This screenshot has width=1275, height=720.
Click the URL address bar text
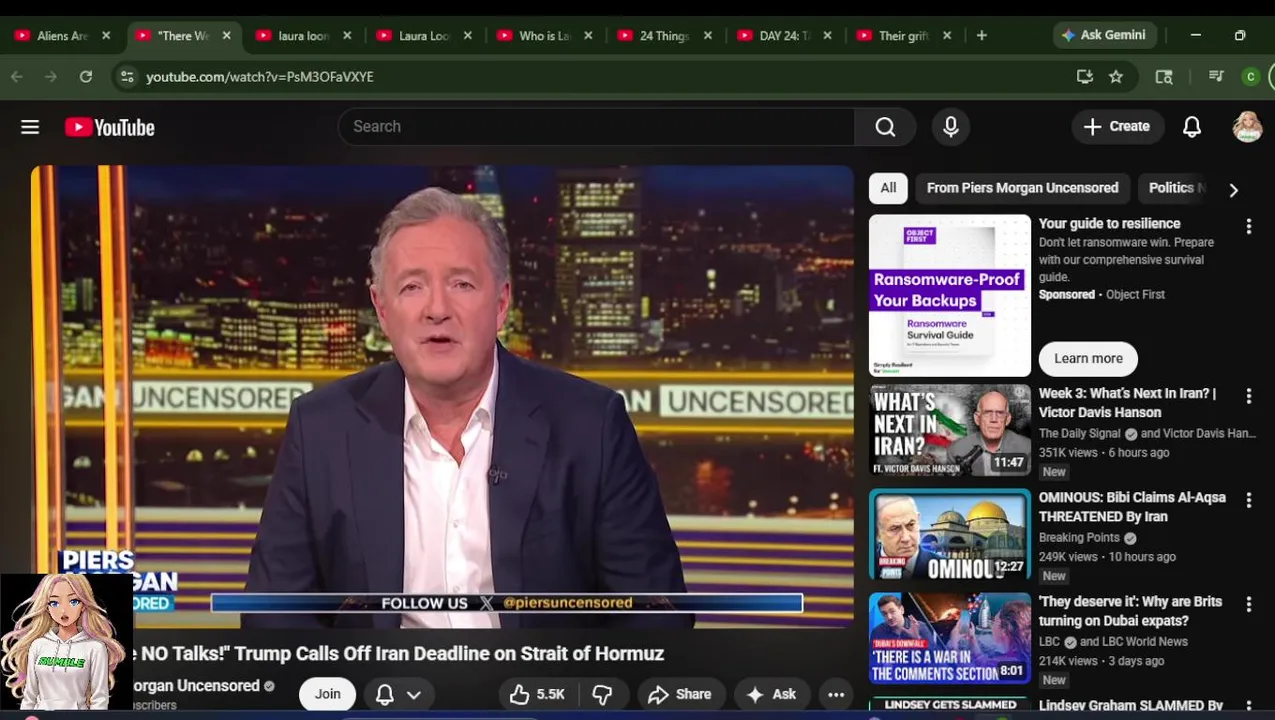coord(260,76)
